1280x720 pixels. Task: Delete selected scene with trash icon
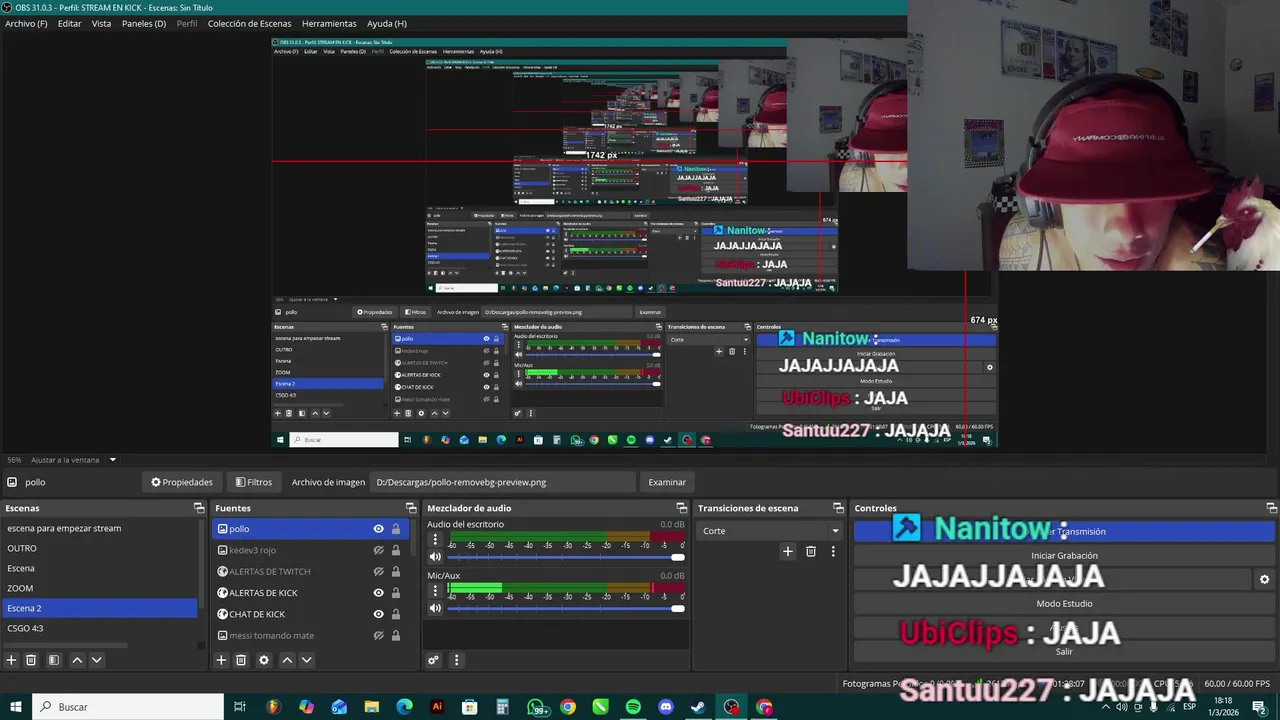[x=31, y=660]
